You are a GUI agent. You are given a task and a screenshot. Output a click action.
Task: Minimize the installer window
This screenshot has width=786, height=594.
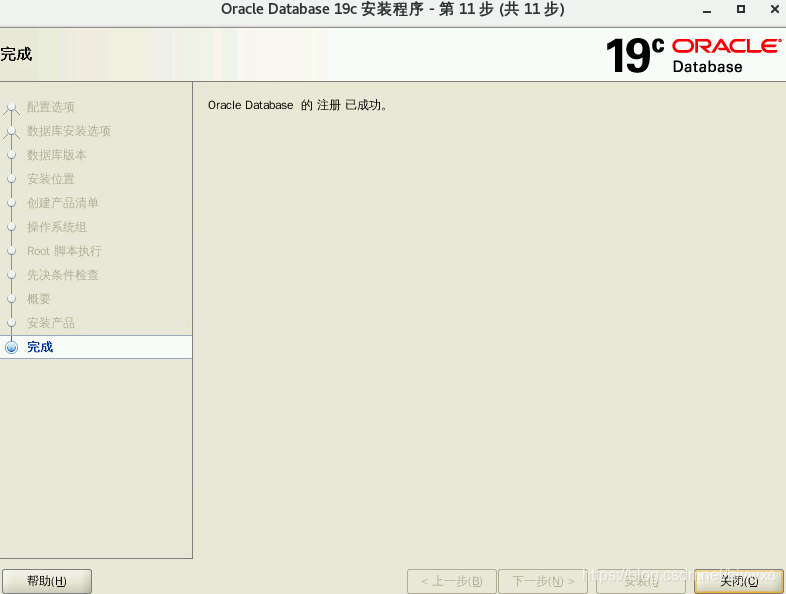pos(707,10)
